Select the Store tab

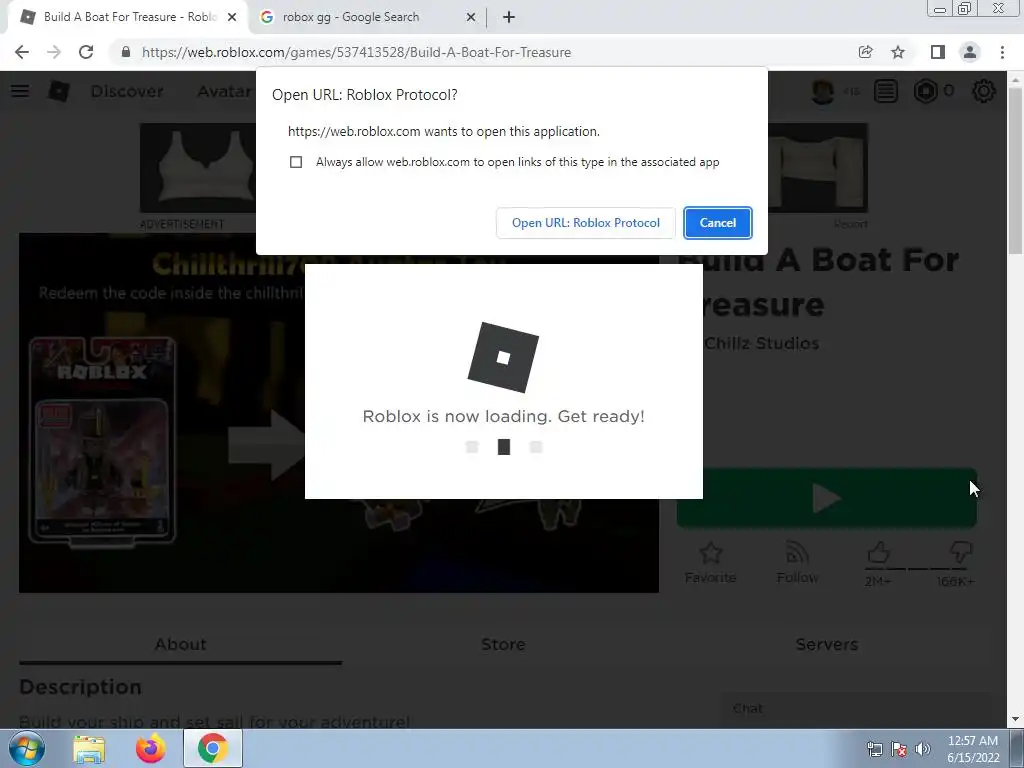coord(503,645)
